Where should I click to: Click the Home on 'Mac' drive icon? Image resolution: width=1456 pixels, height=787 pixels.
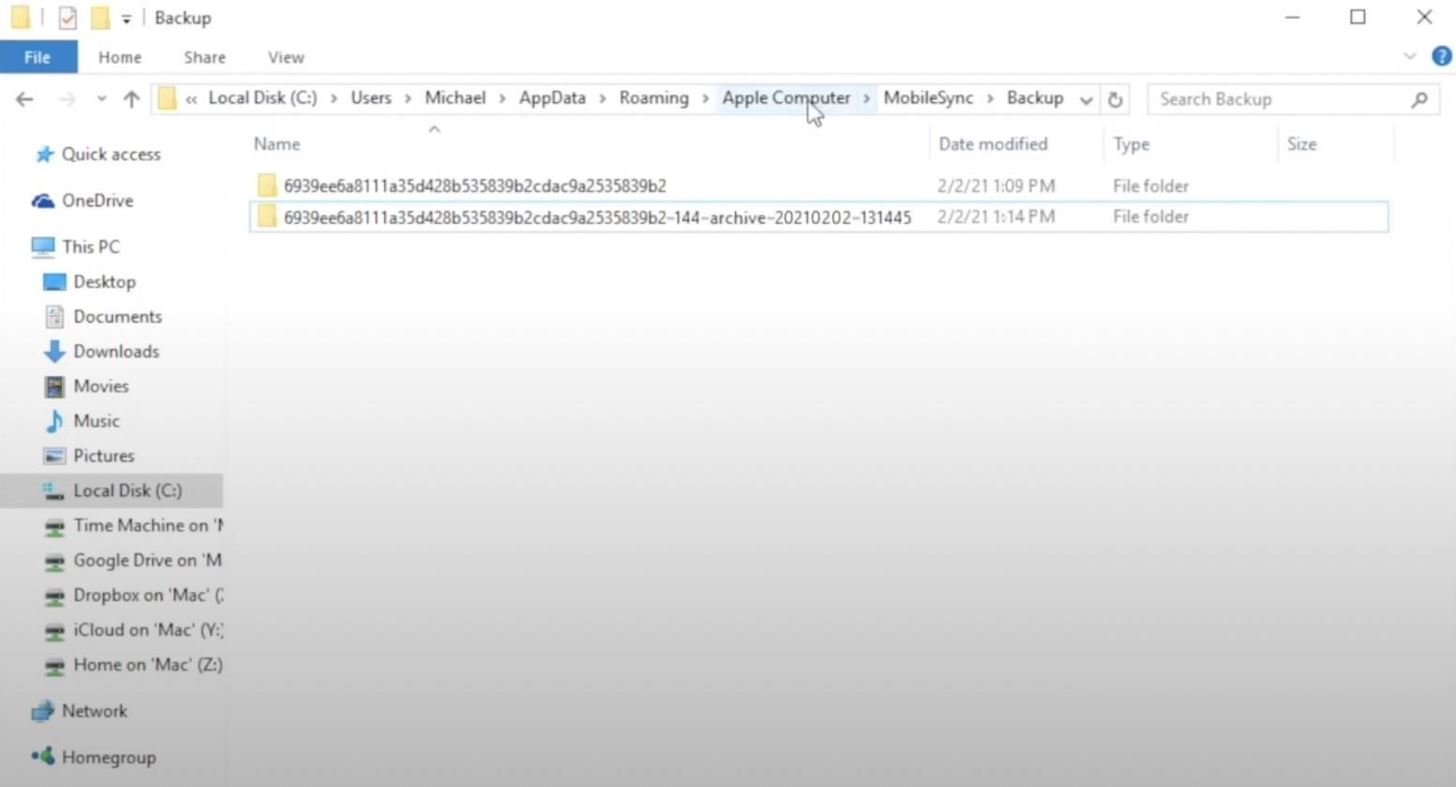[x=55, y=666]
